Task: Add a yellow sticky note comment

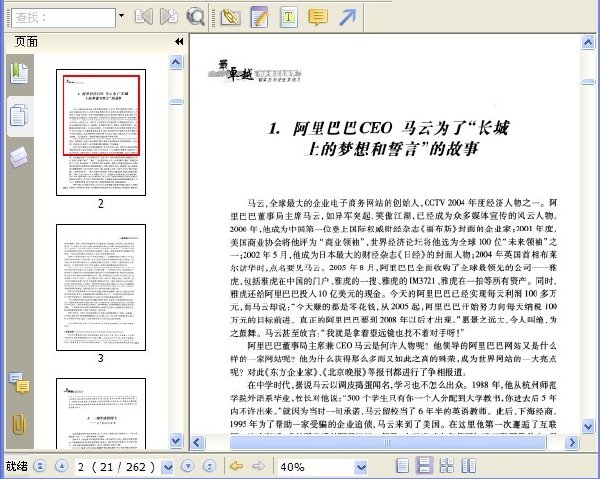Action: click(318, 17)
